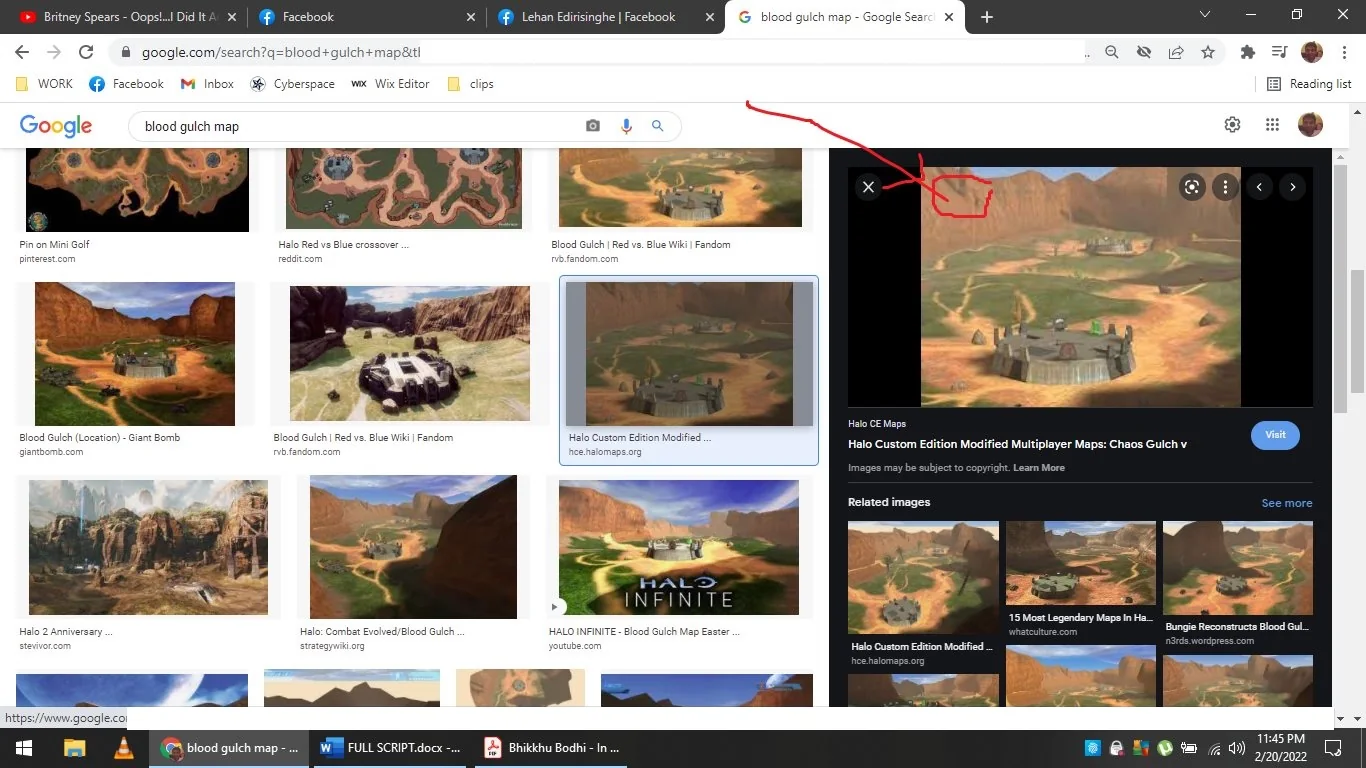Open the clips bookmarks folder
The height and width of the screenshot is (768, 1366).
[470, 84]
